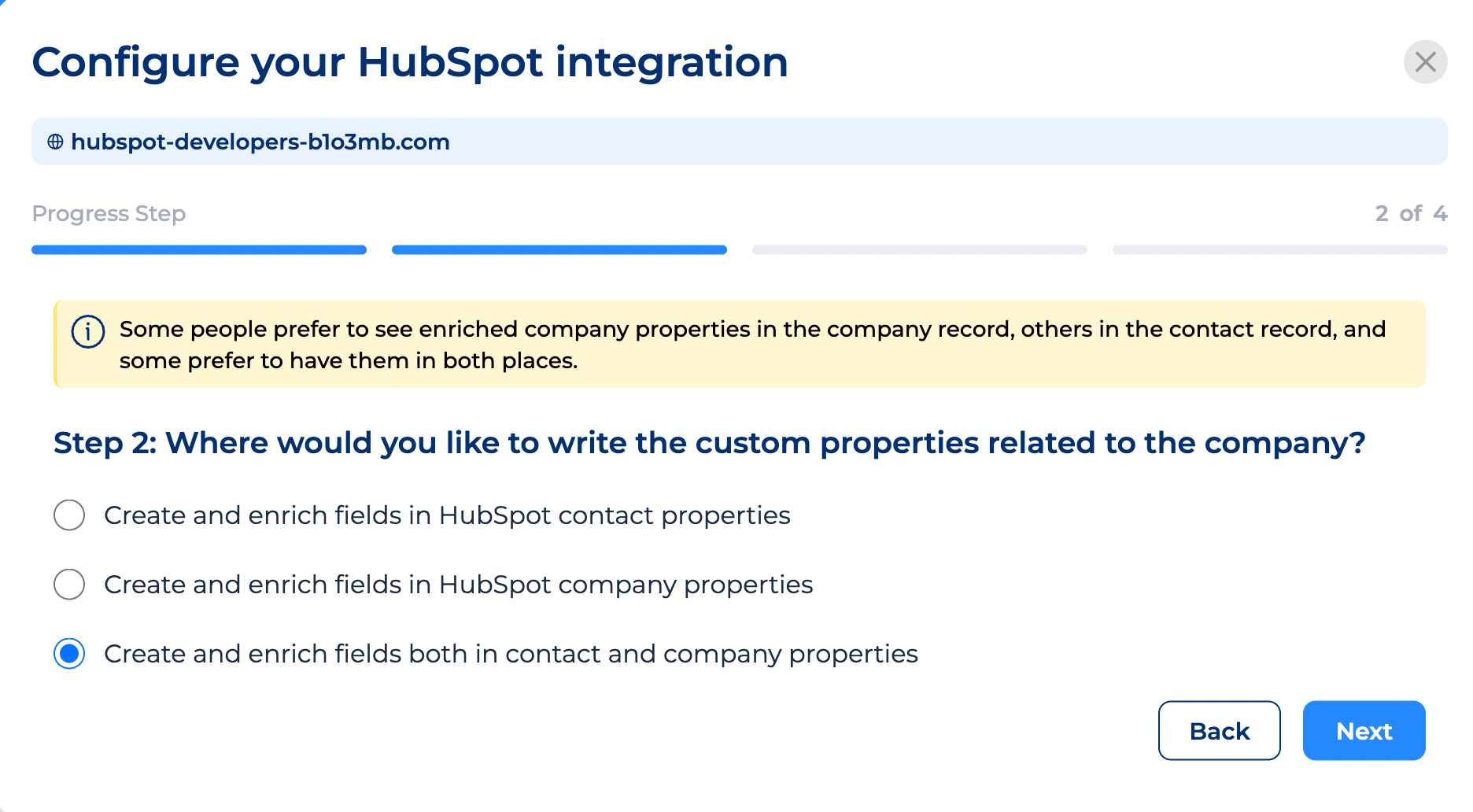Click the "HubSpot company properties" option label
The height and width of the screenshot is (812, 1473).
pyautogui.click(x=458, y=585)
